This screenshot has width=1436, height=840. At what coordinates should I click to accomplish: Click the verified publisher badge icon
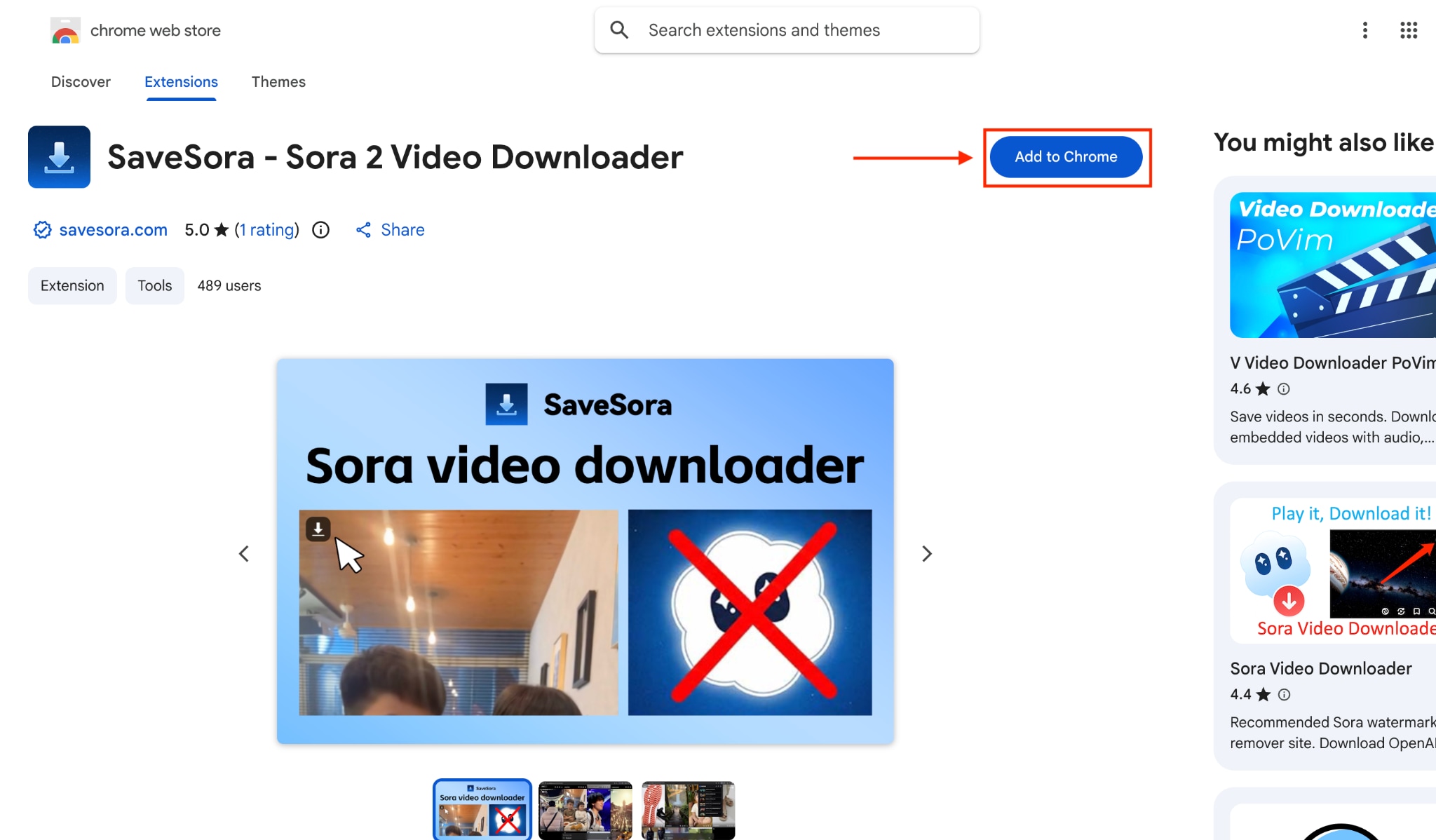(x=42, y=229)
